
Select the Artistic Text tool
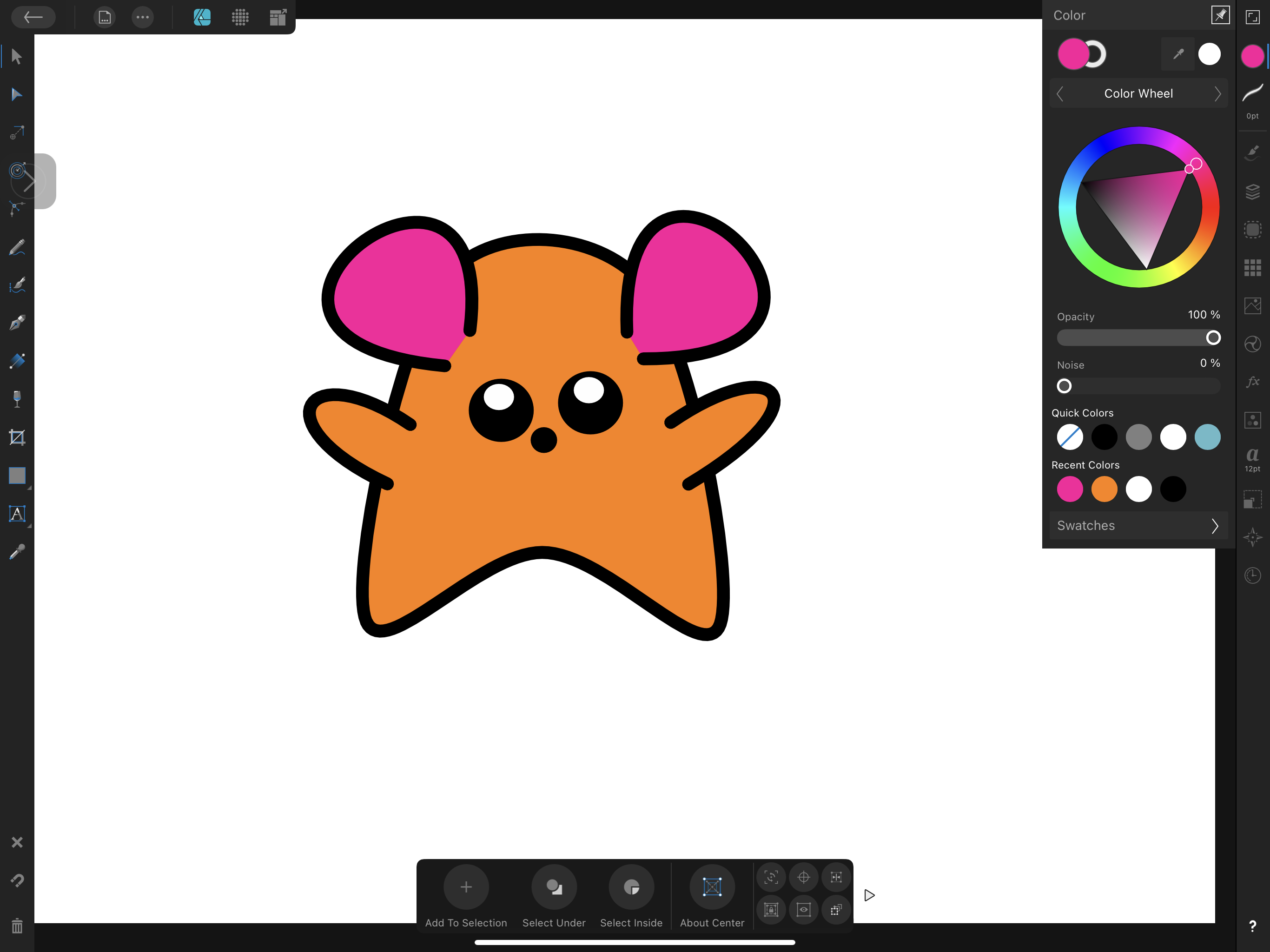[17, 513]
